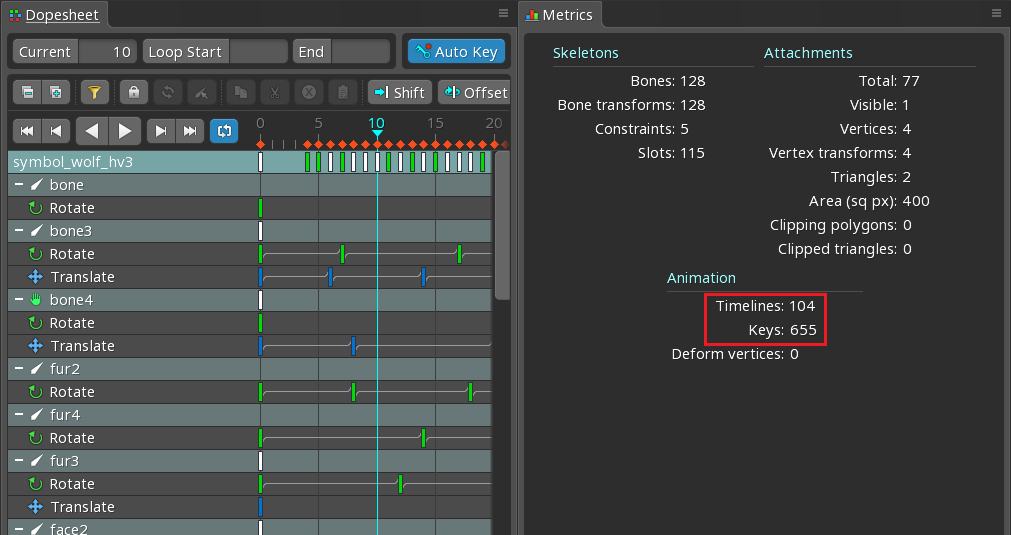Jump to the first frame

click(27, 131)
